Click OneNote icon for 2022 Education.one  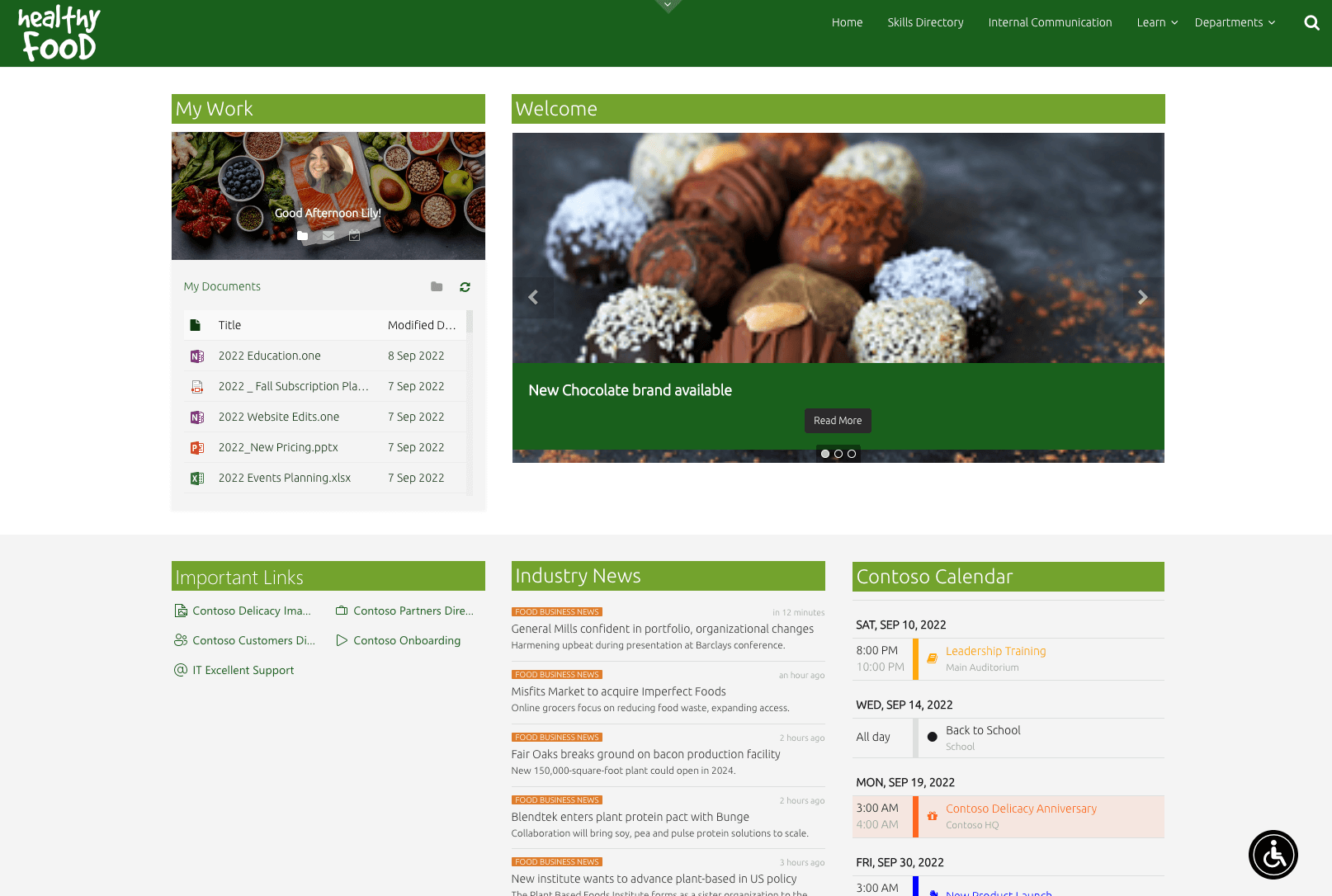click(197, 356)
